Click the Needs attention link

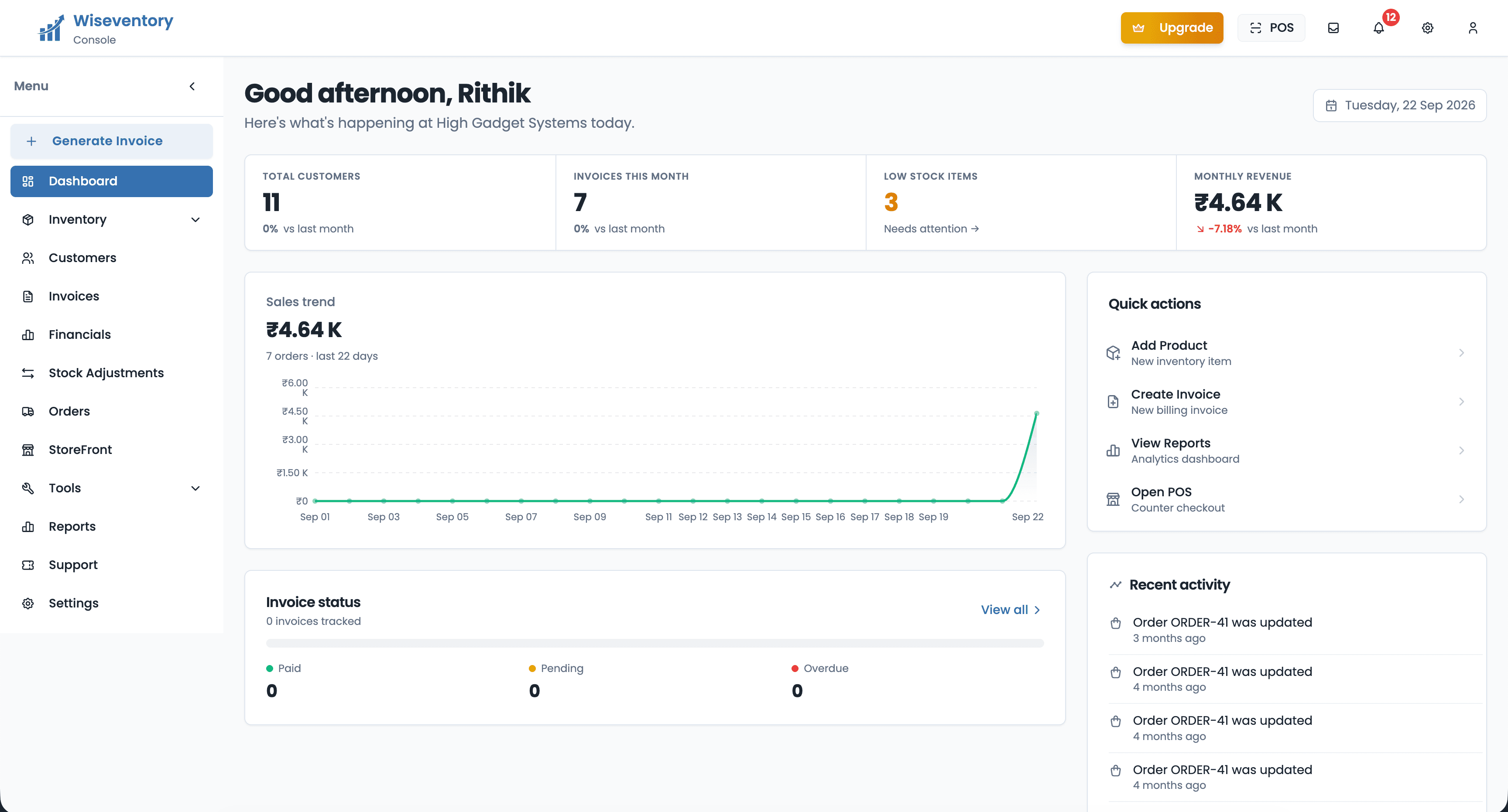[x=932, y=229]
